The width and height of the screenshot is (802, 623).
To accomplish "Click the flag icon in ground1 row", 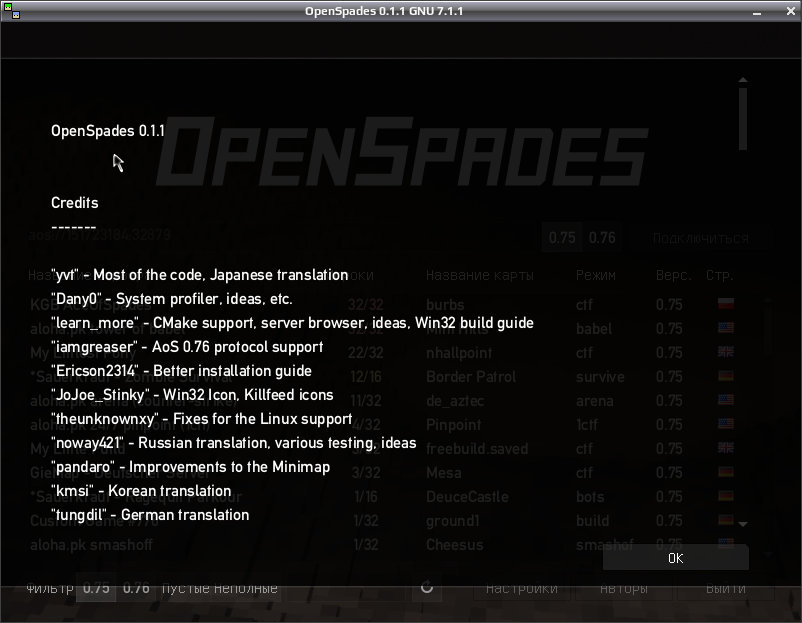I will (726, 520).
